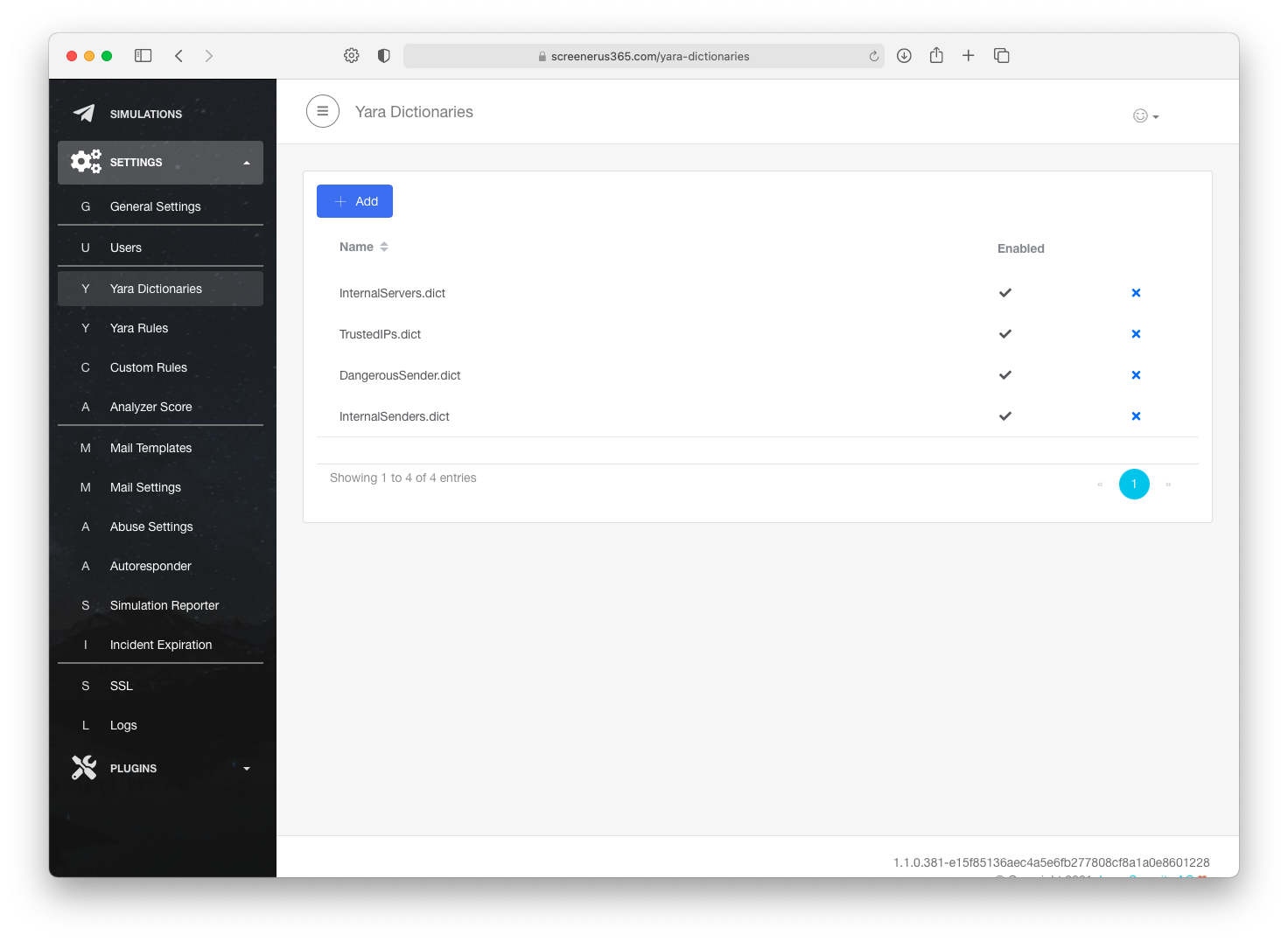This screenshot has height=942, width=1288.
Task: Open the user smiley dropdown menu
Action: (1144, 115)
